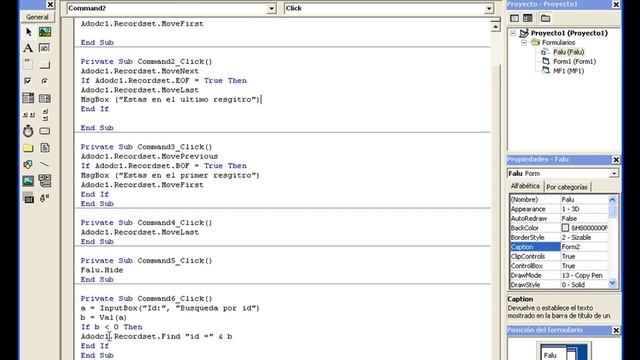The height and width of the screenshot is (360, 640).
Task: Click the Private Sub Command4_Click() line
Action: coord(147,223)
